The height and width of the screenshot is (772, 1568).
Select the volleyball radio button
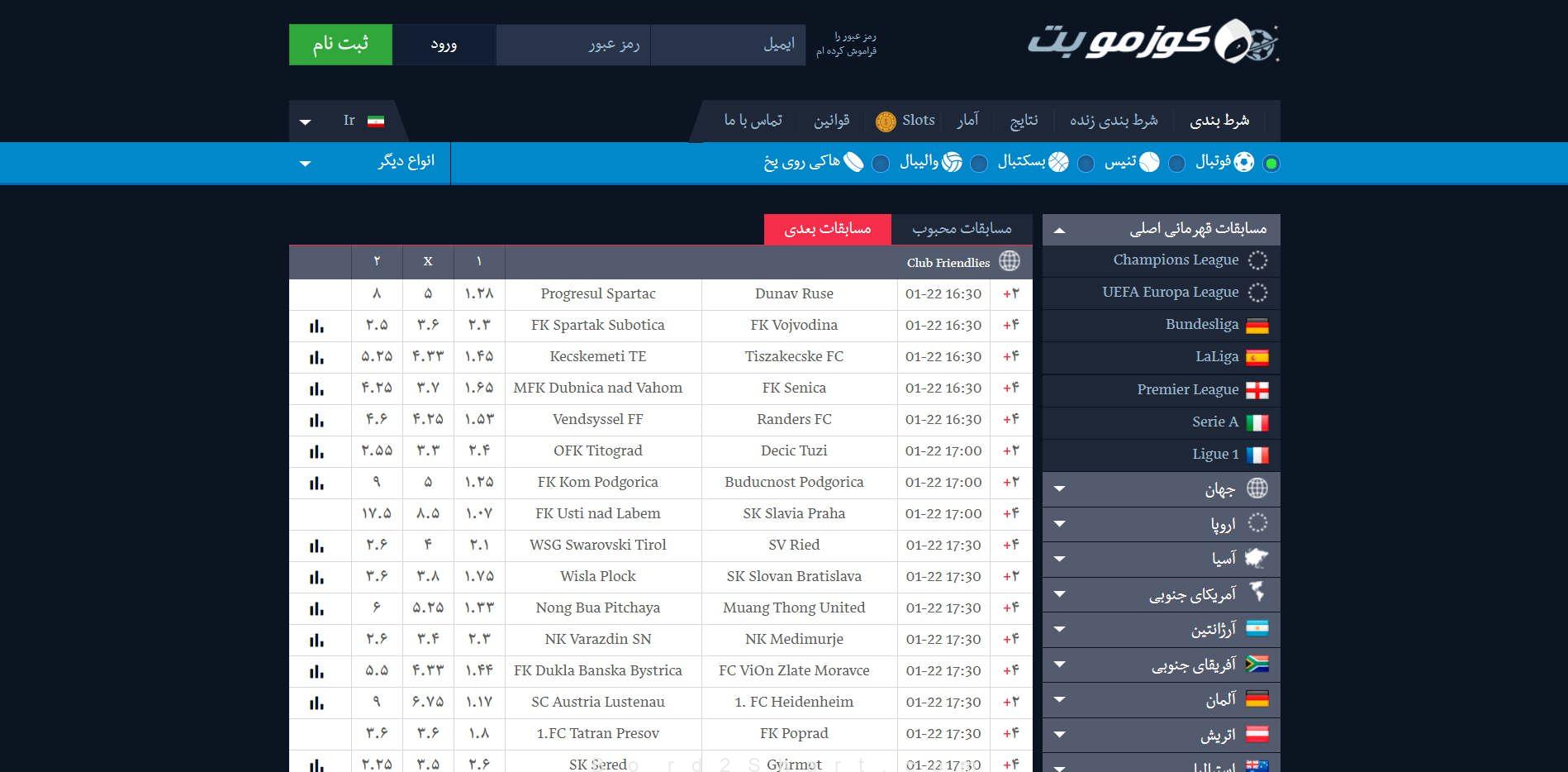coord(979,164)
